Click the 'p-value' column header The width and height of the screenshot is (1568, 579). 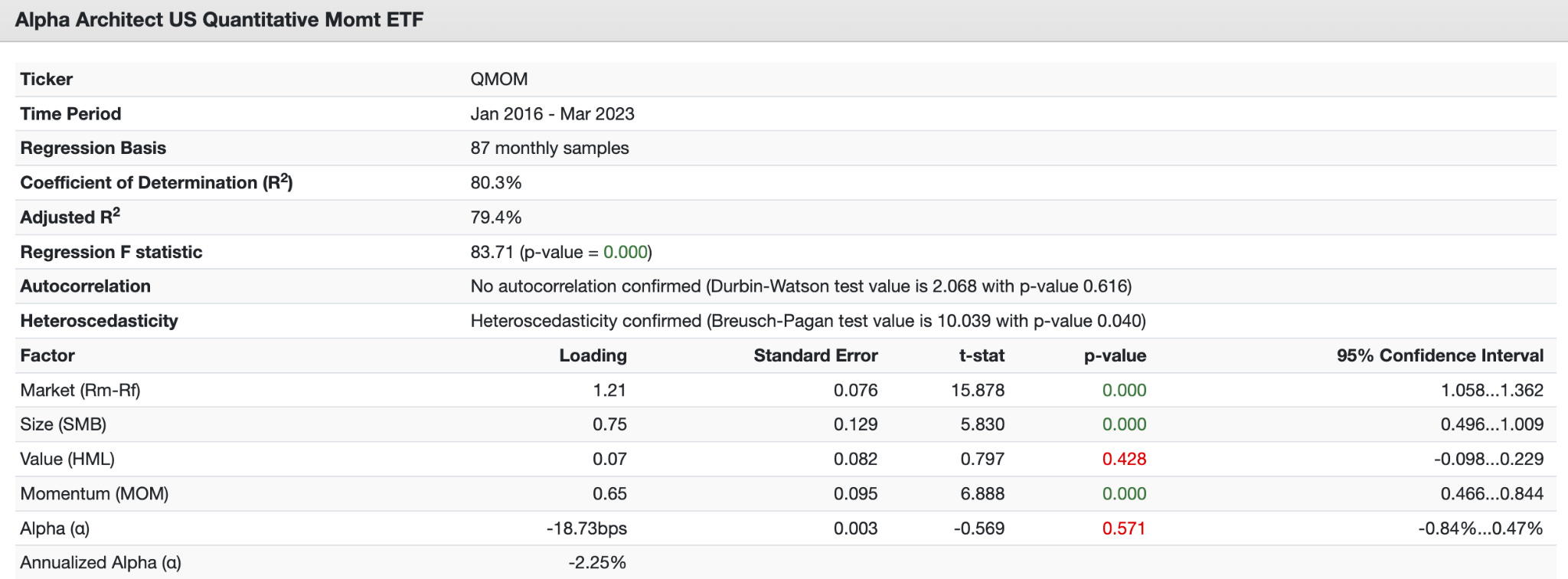click(x=1115, y=355)
